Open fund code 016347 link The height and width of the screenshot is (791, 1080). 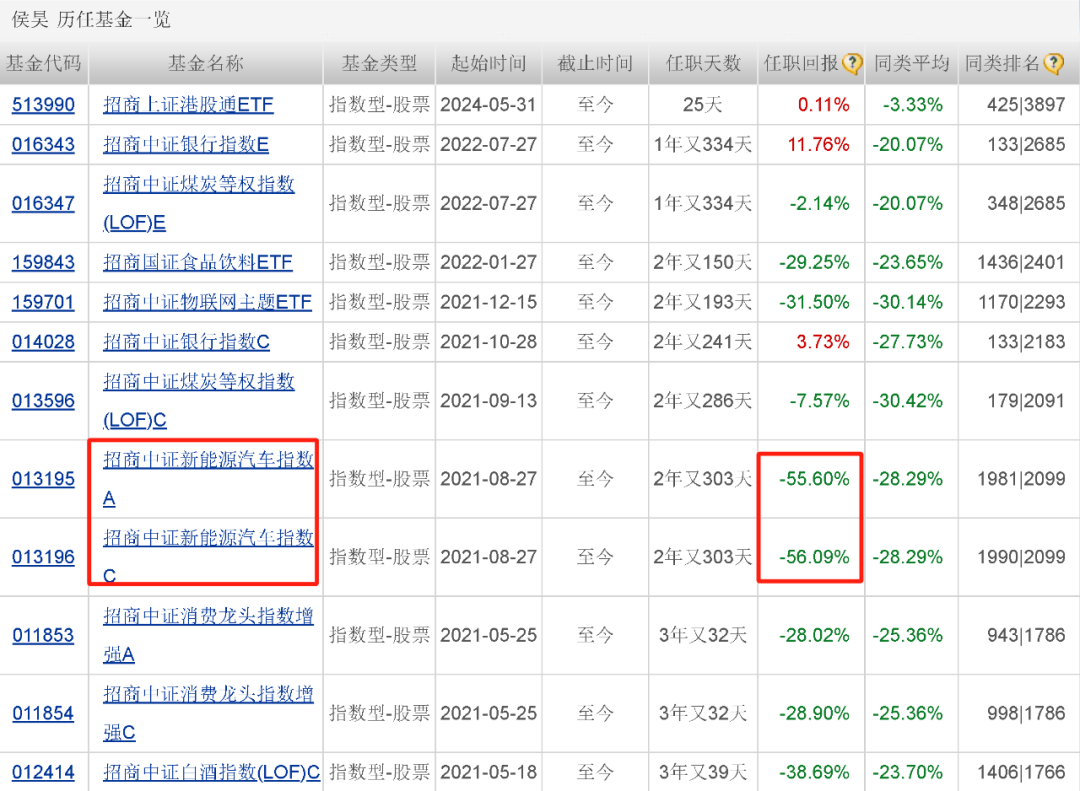[x=43, y=203]
